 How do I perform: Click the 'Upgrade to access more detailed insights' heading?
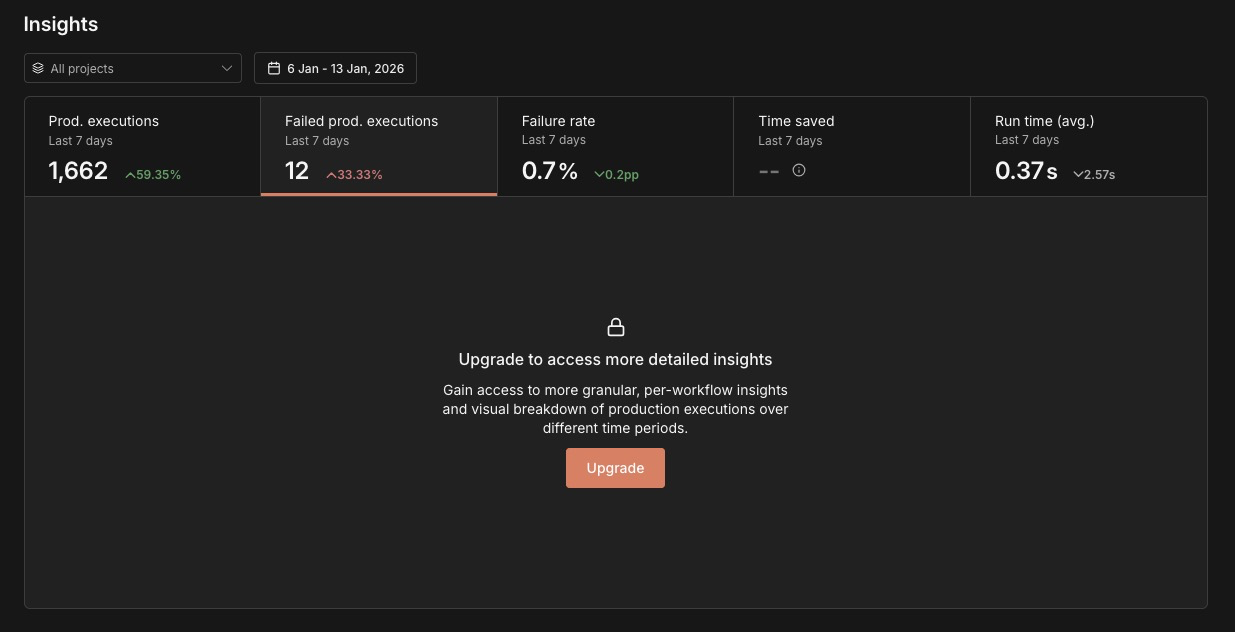pyautogui.click(x=615, y=359)
